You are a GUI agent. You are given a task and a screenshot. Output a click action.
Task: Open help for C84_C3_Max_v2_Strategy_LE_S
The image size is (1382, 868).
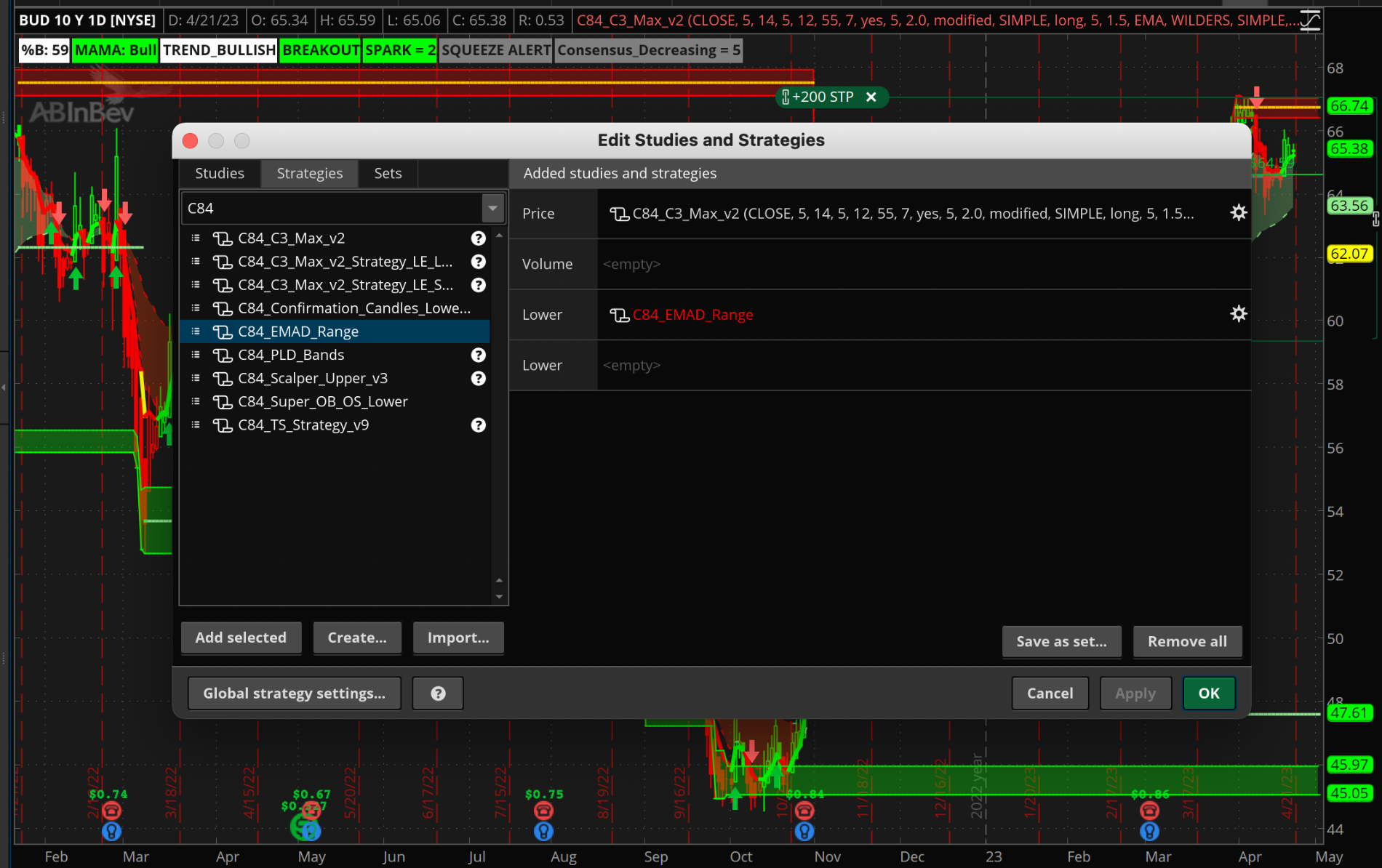(x=478, y=285)
